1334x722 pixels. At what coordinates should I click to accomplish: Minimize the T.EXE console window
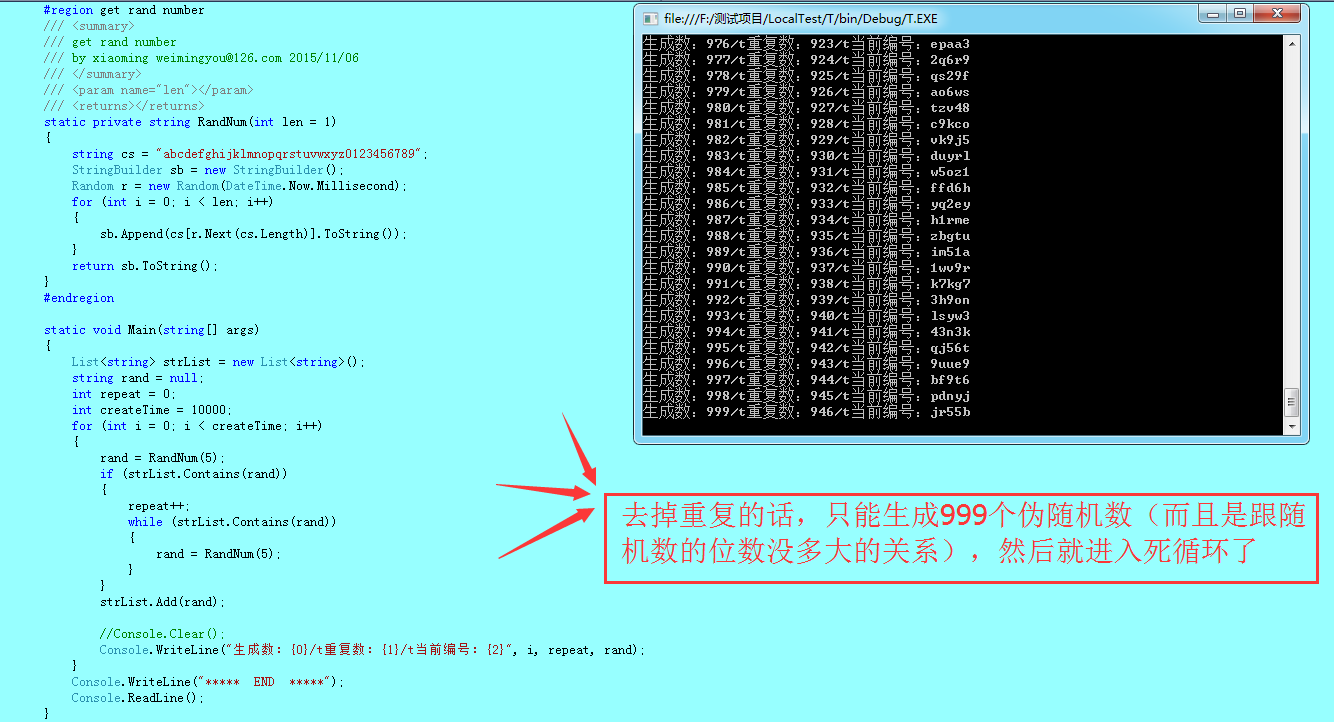coord(1214,14)
